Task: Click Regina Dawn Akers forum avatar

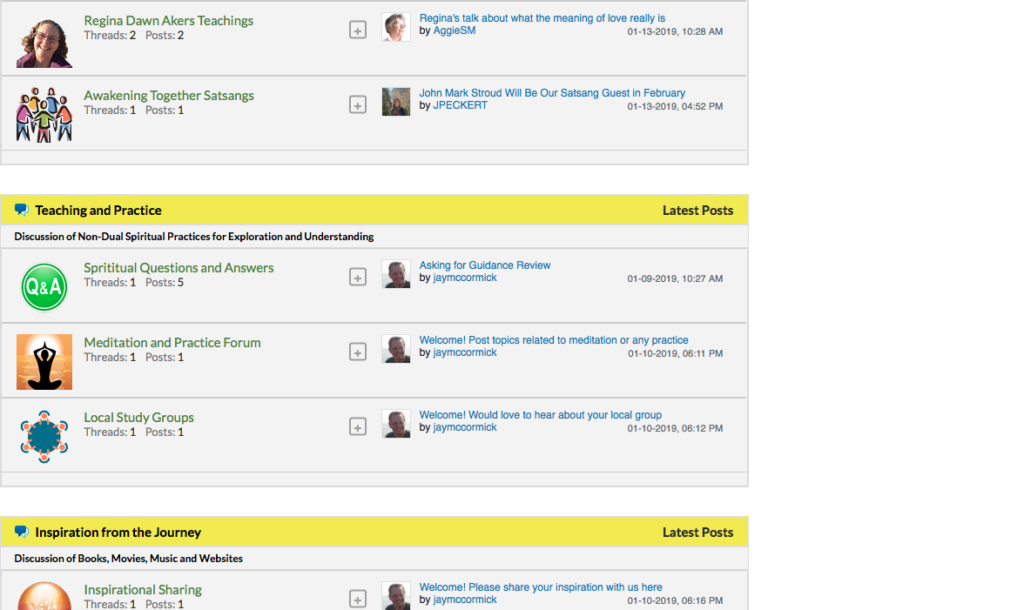Action: (x=44, y=41)
